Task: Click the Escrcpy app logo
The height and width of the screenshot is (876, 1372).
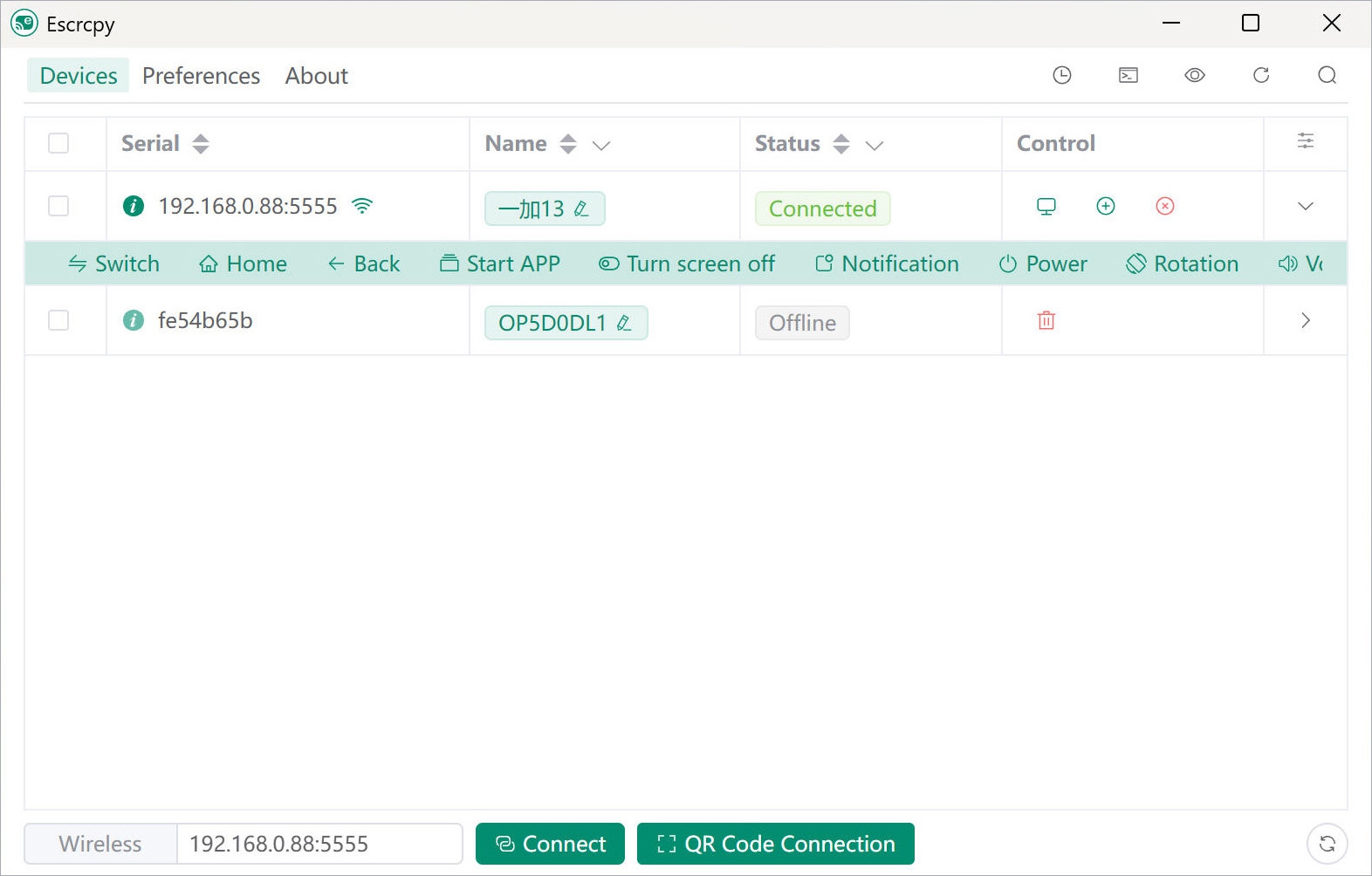Action: pos(24,24)
